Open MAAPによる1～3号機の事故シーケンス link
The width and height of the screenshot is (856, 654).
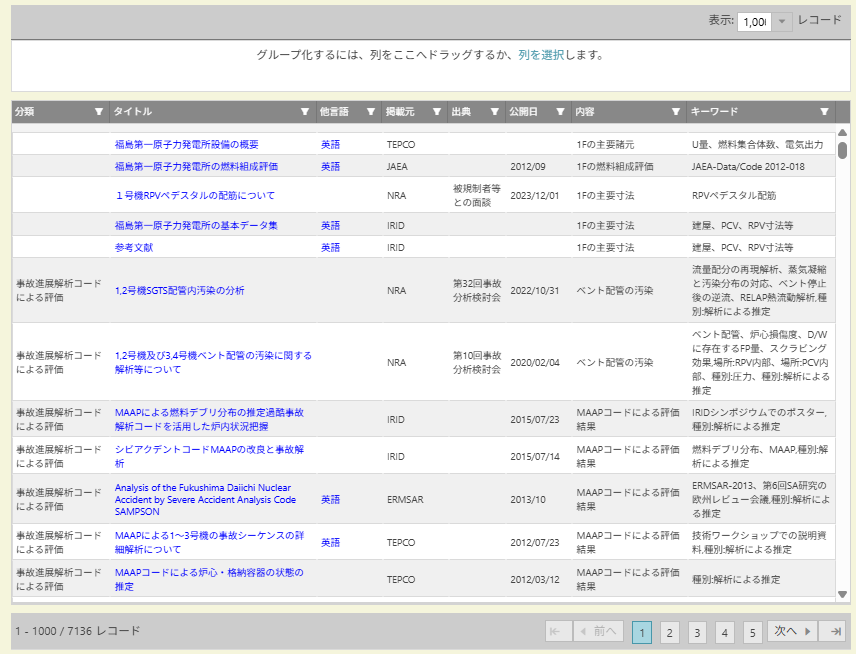click(210, 543)
